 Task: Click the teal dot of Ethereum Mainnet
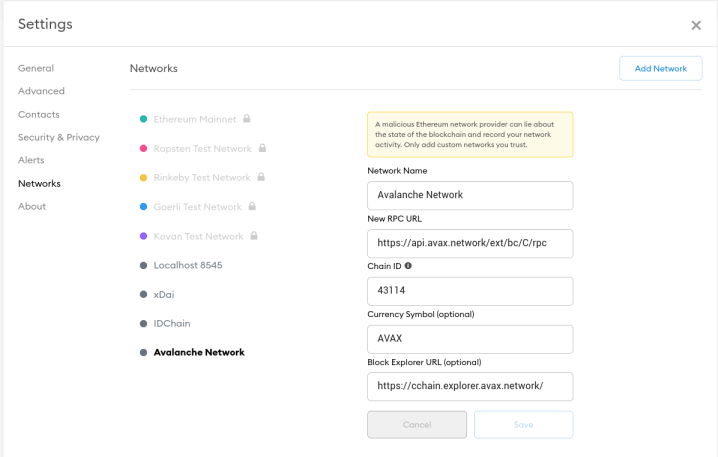[143, 119]
